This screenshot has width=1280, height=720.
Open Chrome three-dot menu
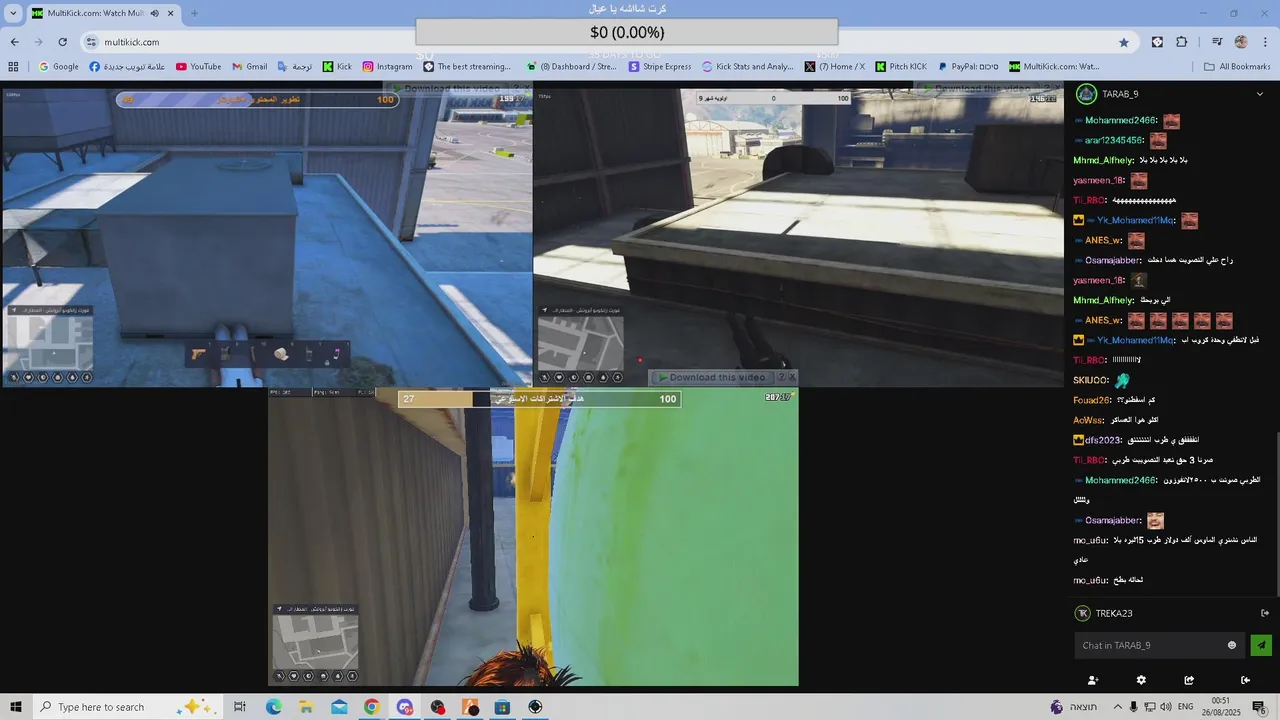point(1266,42)
